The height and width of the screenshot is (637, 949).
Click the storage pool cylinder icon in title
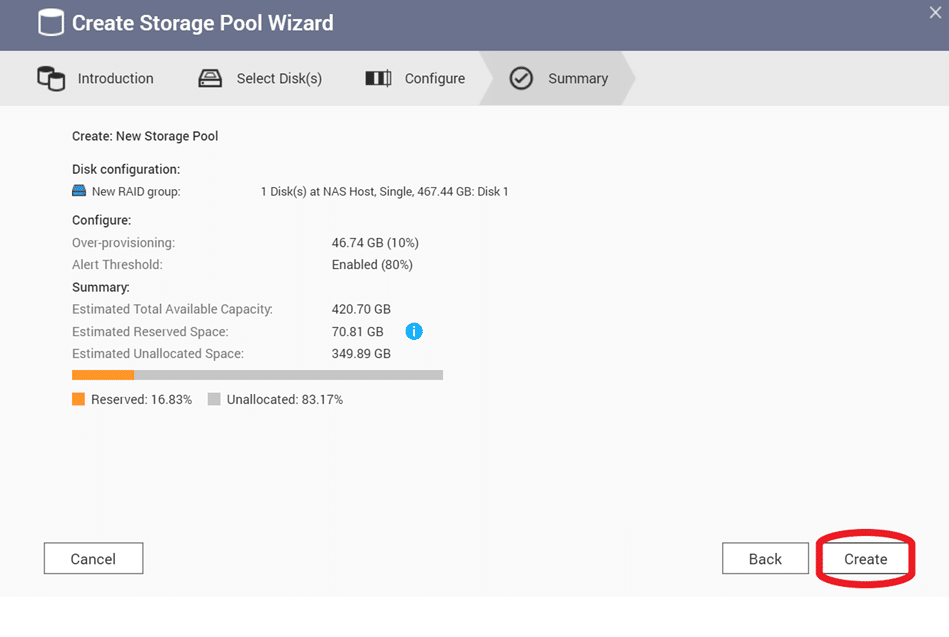(x=51, y=22)
